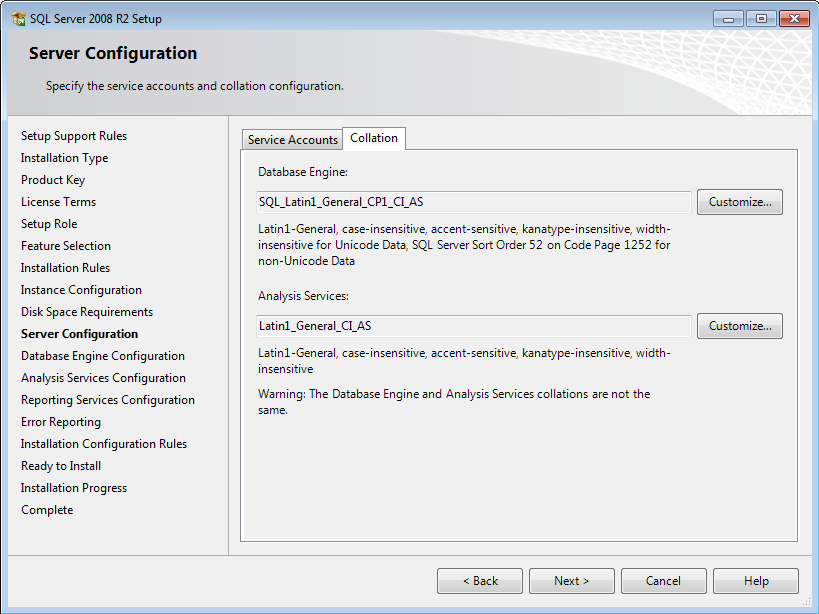Select Disk Space Requirements step
The image size is (819, 614).
87,312
